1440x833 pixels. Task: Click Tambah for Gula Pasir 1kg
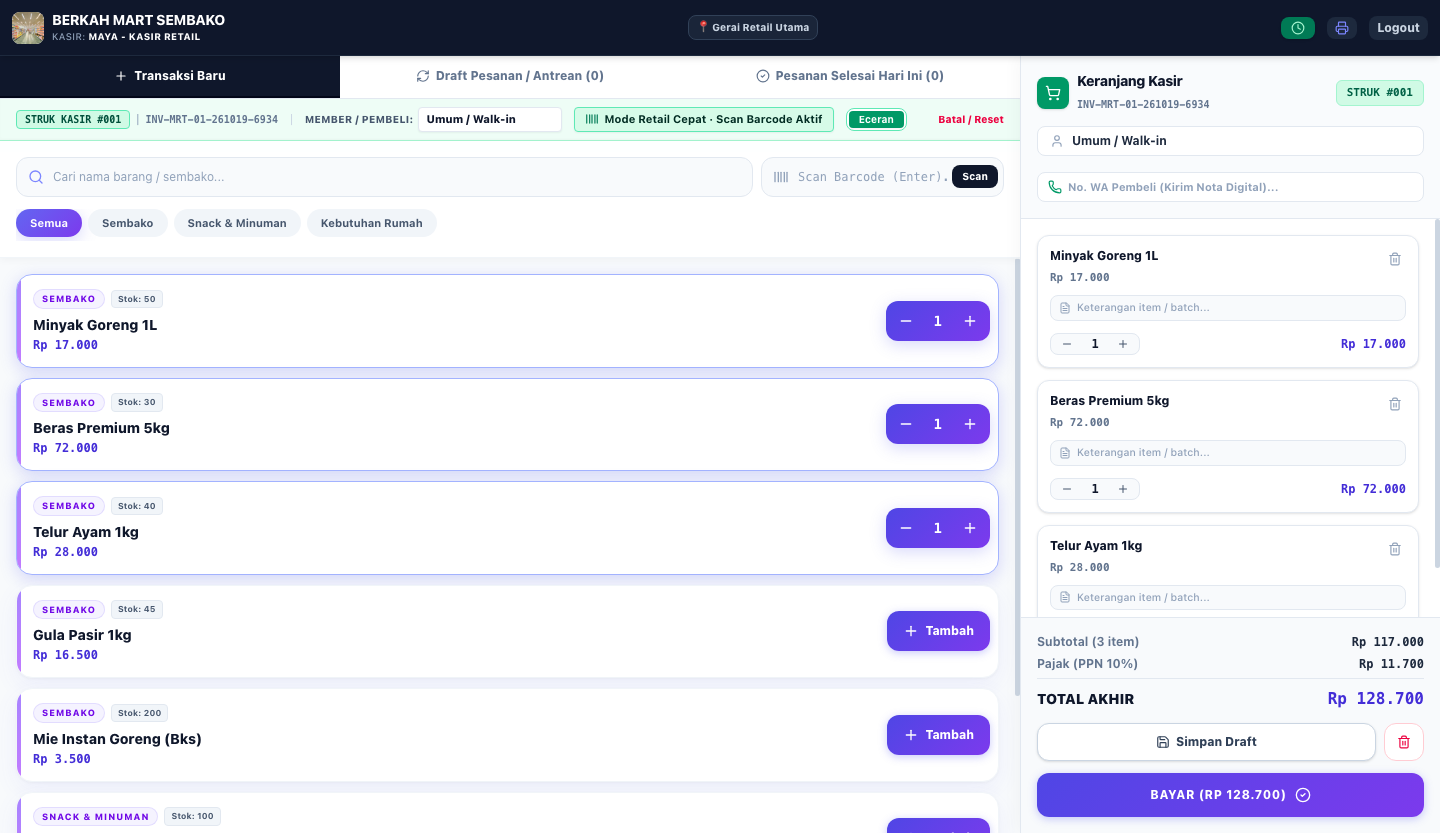938,631
